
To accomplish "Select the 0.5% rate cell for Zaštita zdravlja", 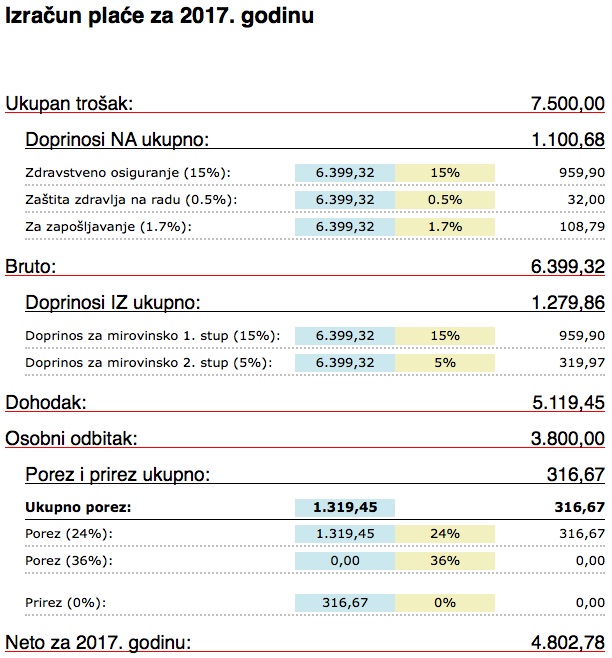I will point(445,199).
